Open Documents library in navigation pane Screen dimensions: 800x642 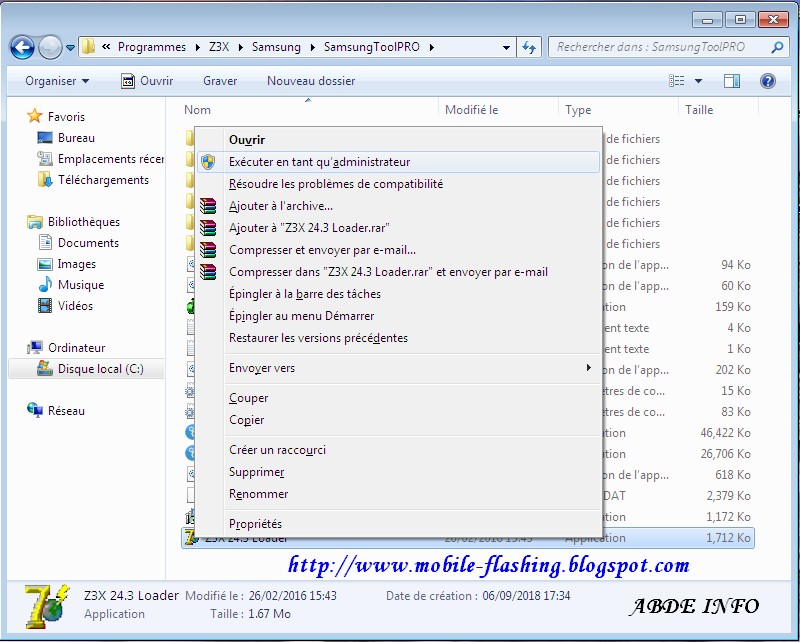pos(79,242)
